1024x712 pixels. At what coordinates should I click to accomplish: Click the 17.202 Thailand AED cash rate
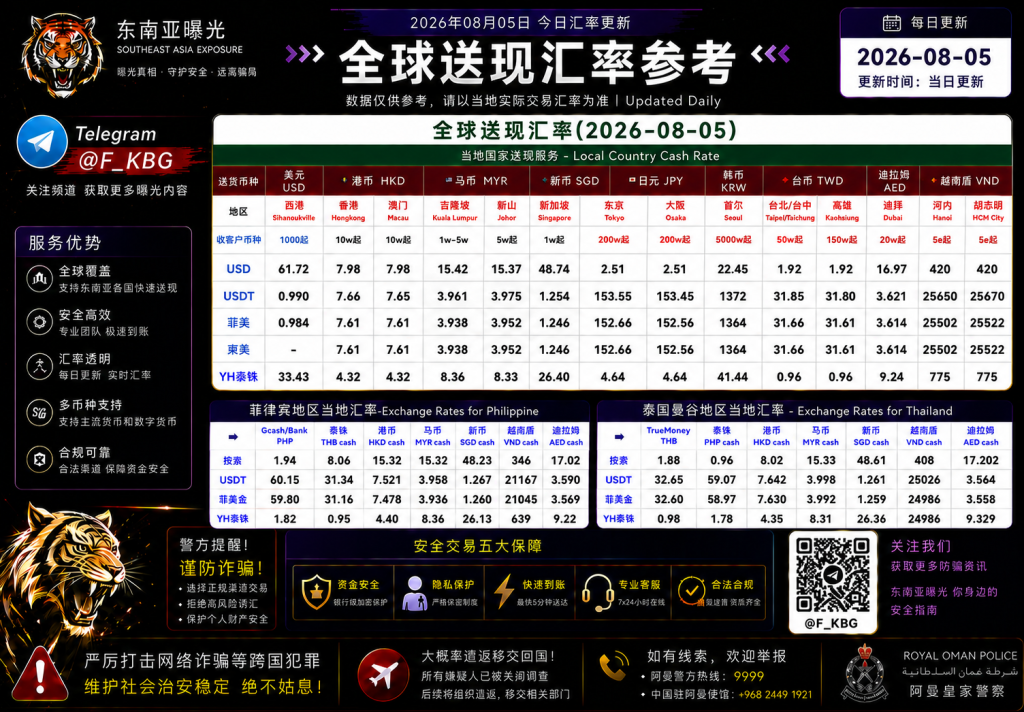tap(980, 460)
